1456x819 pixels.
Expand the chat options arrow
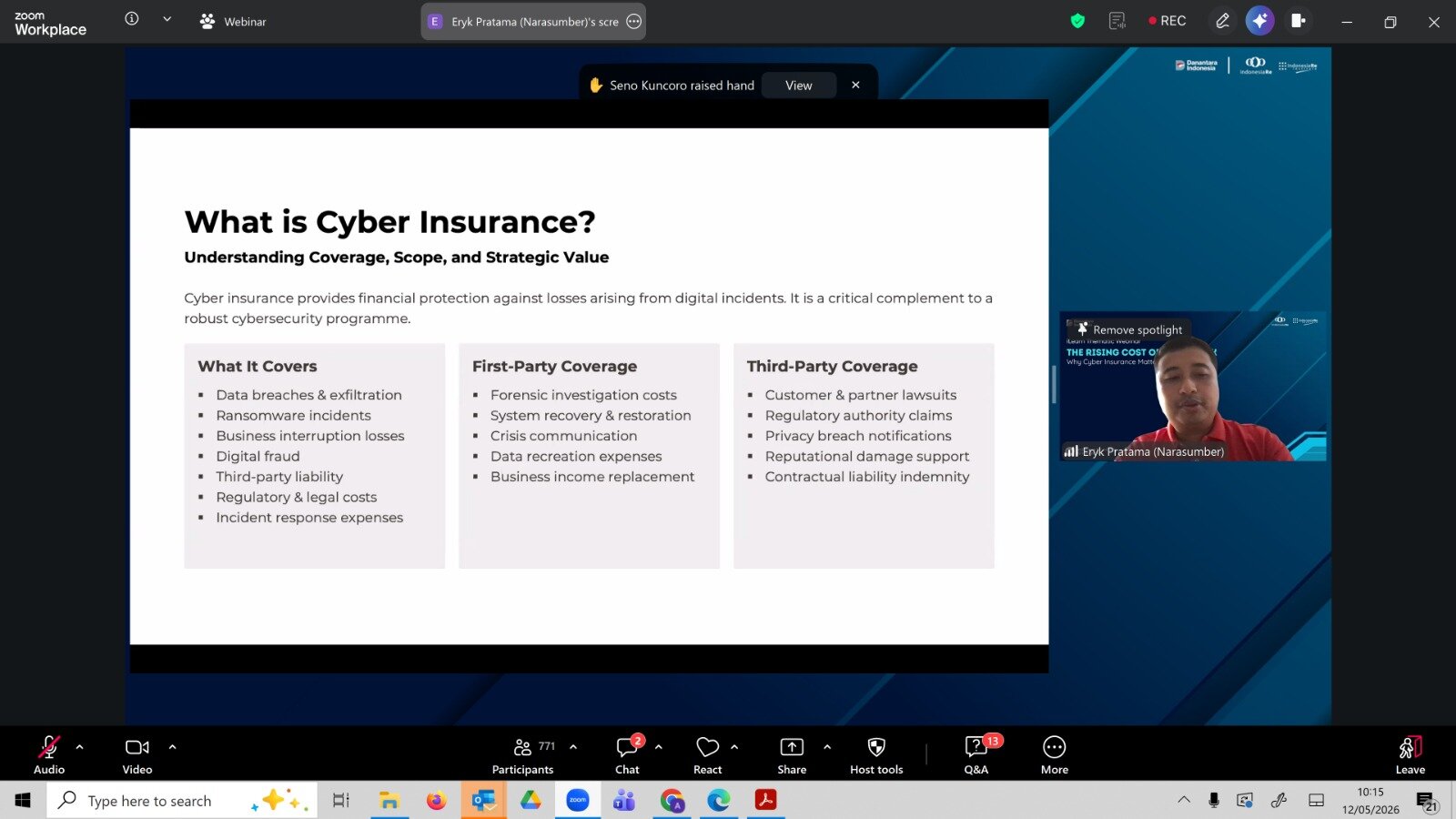pos(659,747)
